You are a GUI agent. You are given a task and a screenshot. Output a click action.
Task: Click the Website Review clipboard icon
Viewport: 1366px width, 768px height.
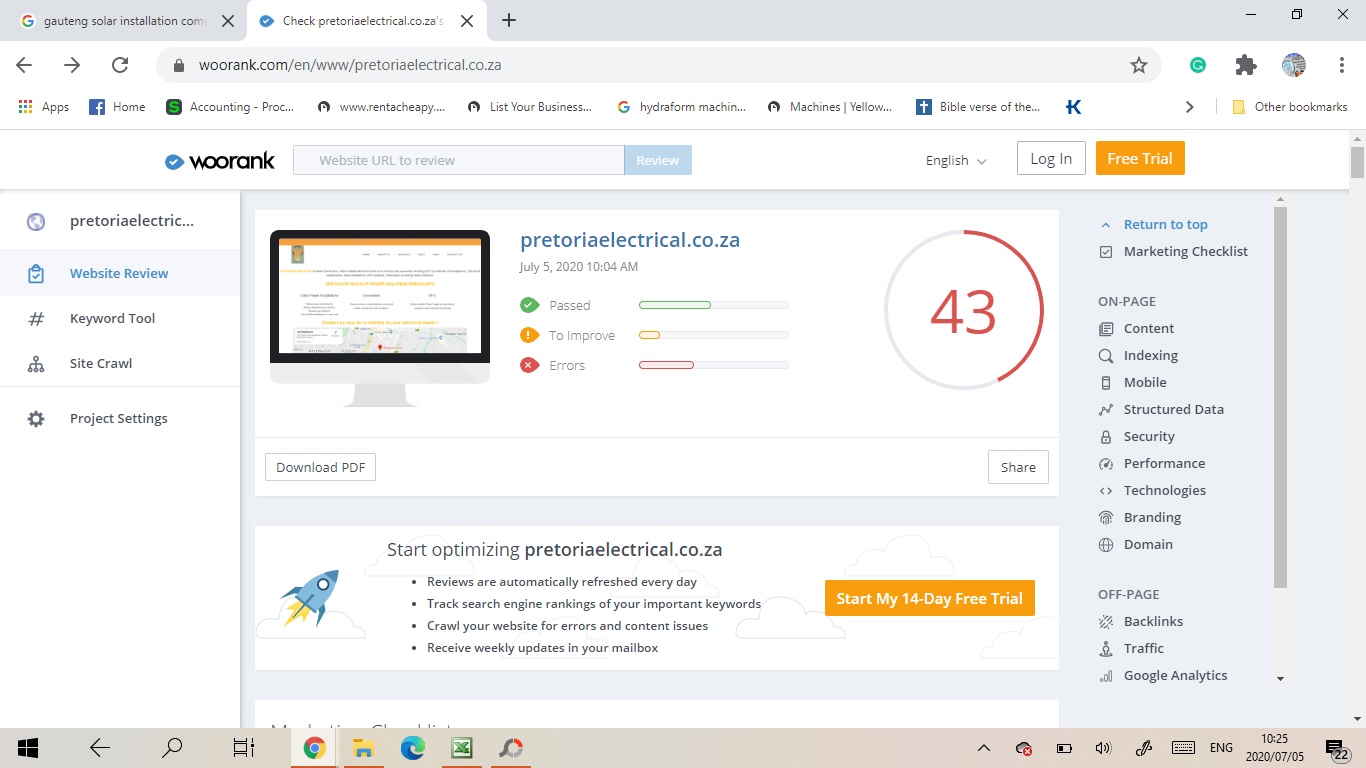click(x=36, y=274)
